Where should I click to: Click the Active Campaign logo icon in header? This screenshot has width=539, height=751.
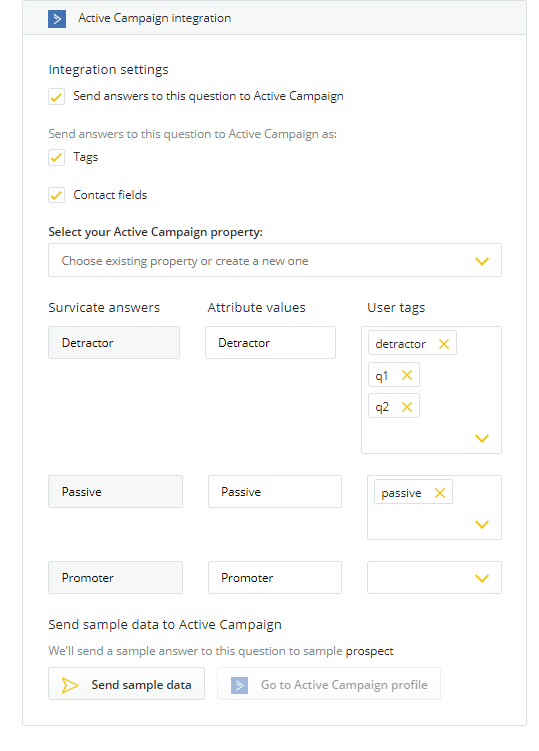57,19
